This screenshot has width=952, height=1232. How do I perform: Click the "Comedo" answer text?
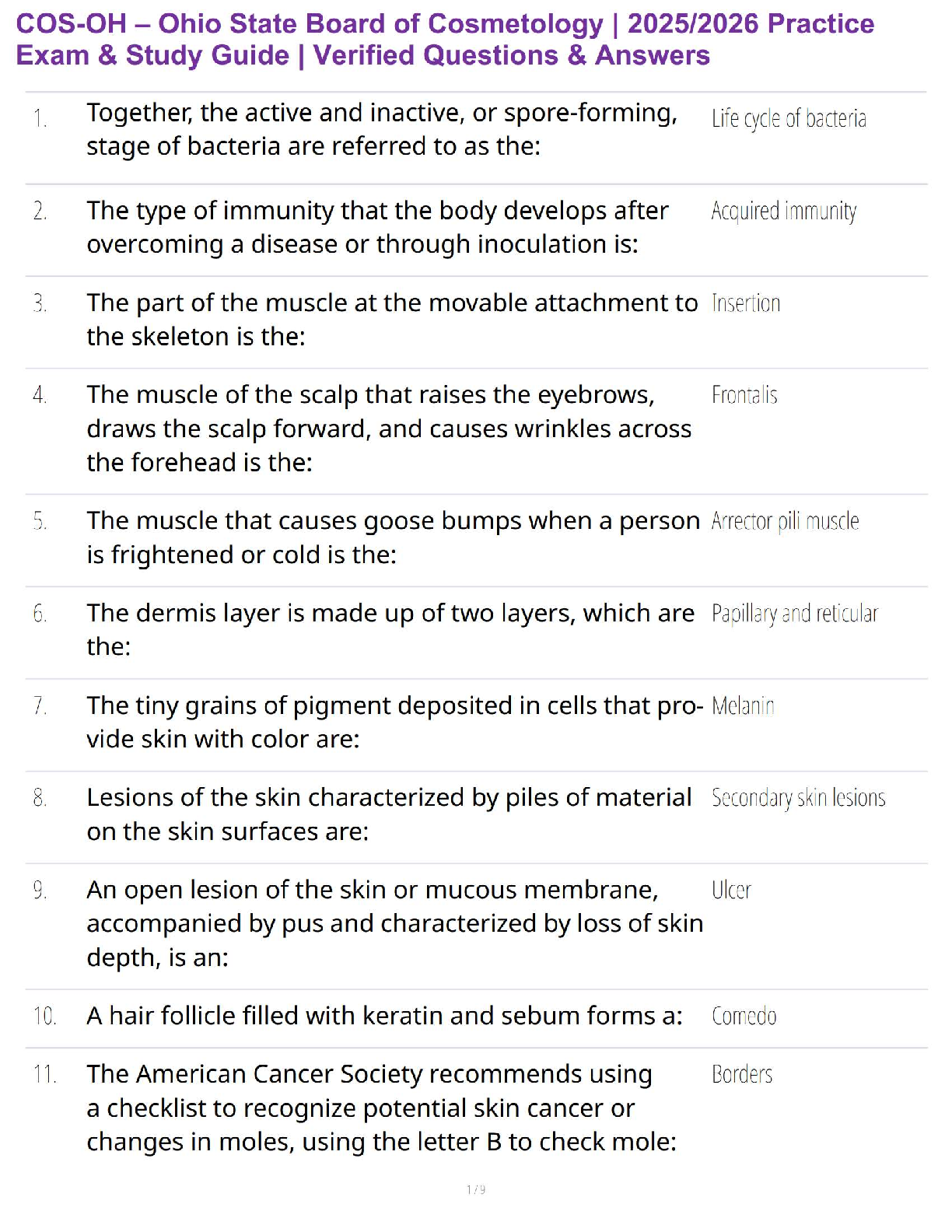coord(744,1017)
